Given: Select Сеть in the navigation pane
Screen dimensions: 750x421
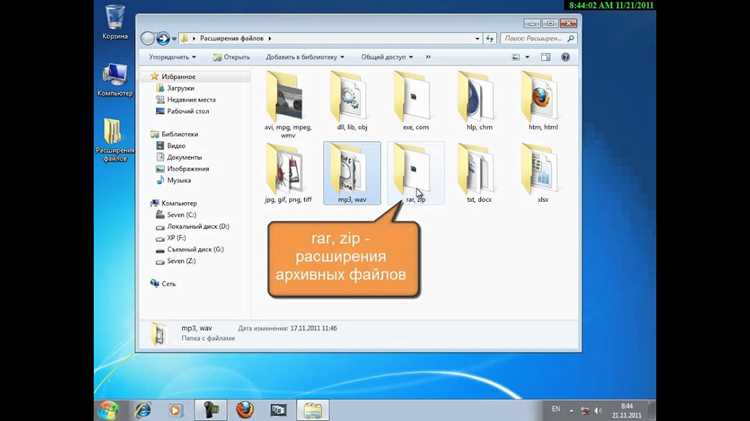Looking at the screenshot, I should pyautogui.click(x=168, y=283).
